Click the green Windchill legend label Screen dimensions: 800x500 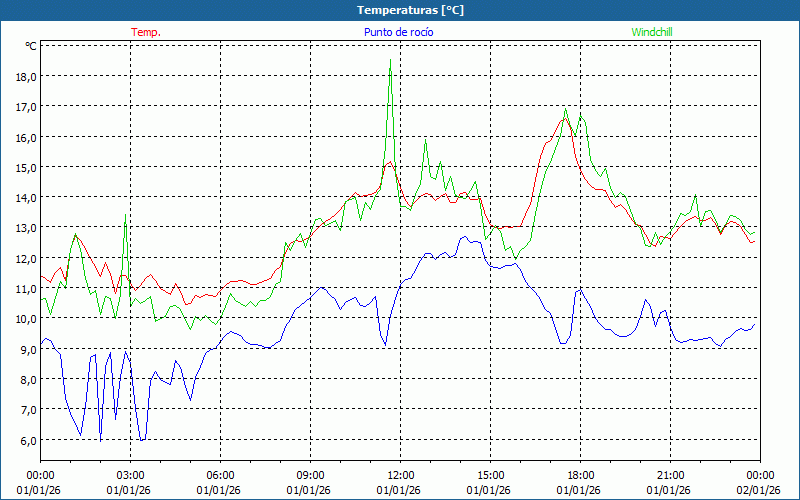(652, 32)
